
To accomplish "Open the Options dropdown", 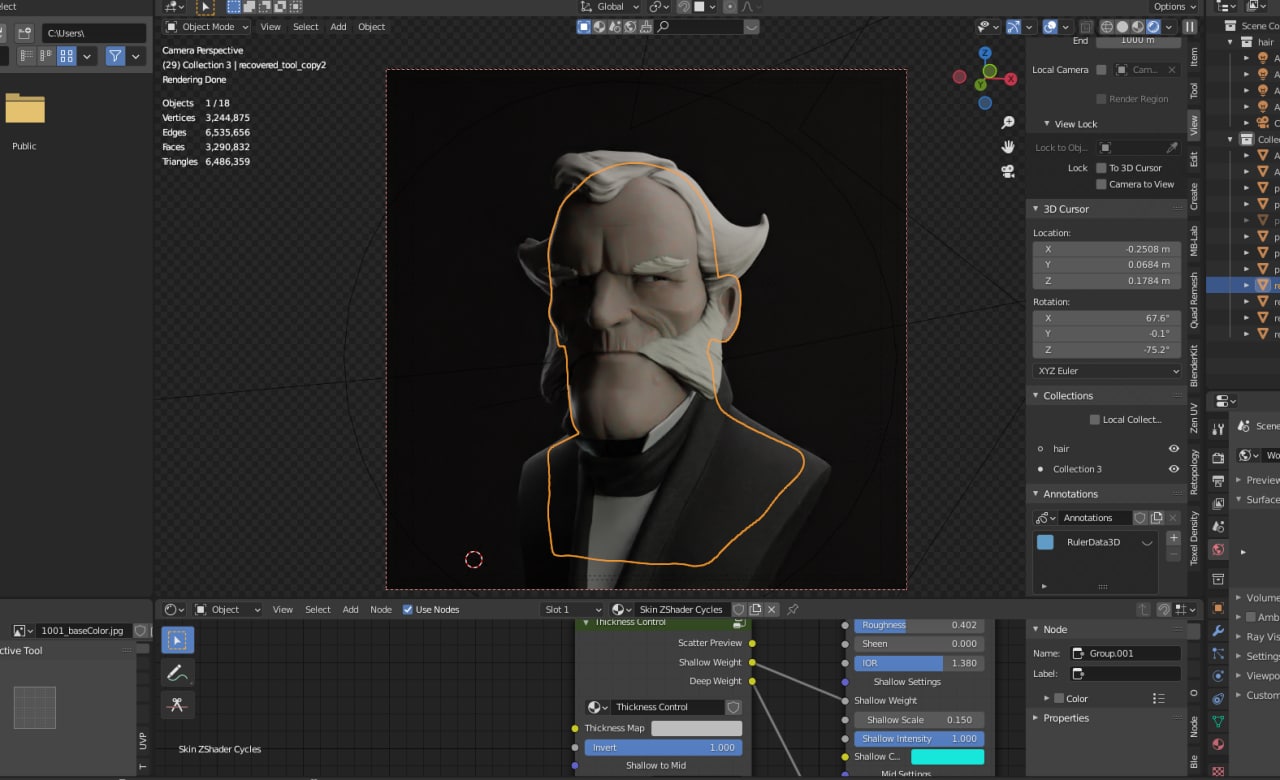I will tap(1174, 6).
